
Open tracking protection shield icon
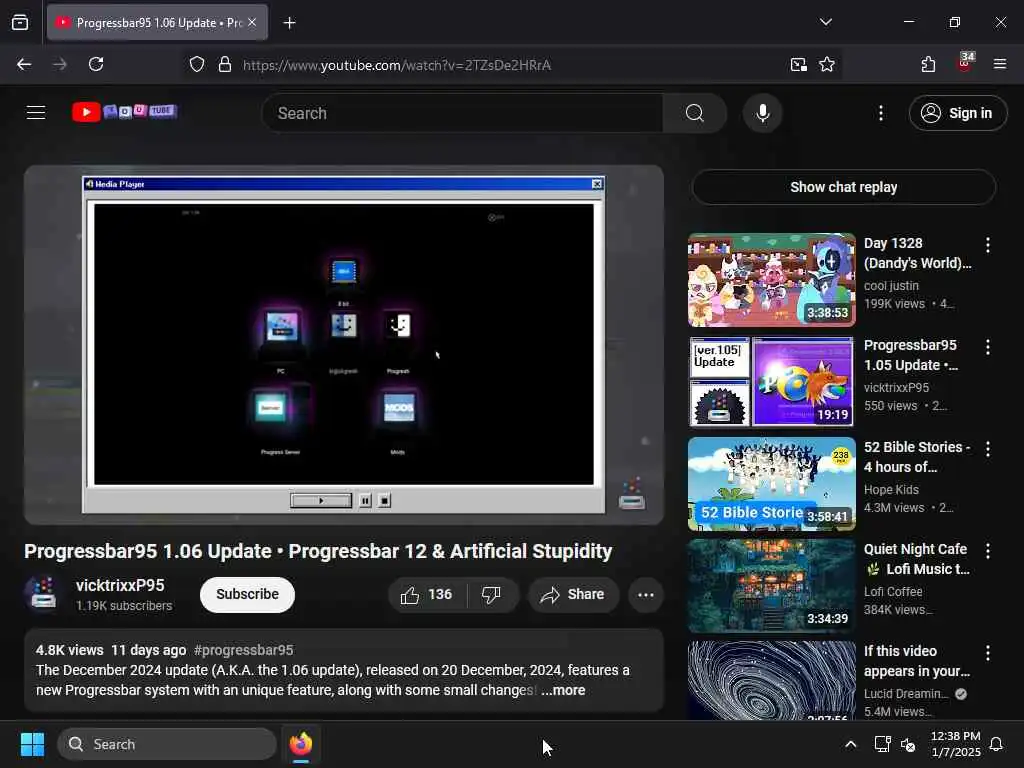(x=197, y=65)
